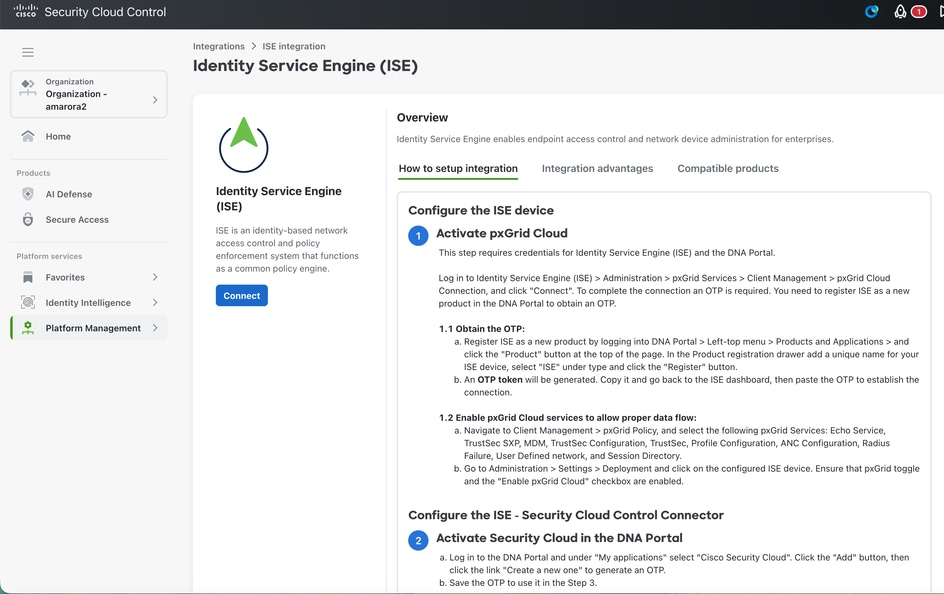
Task: Click the Home house icon
Action: [28, 136]
